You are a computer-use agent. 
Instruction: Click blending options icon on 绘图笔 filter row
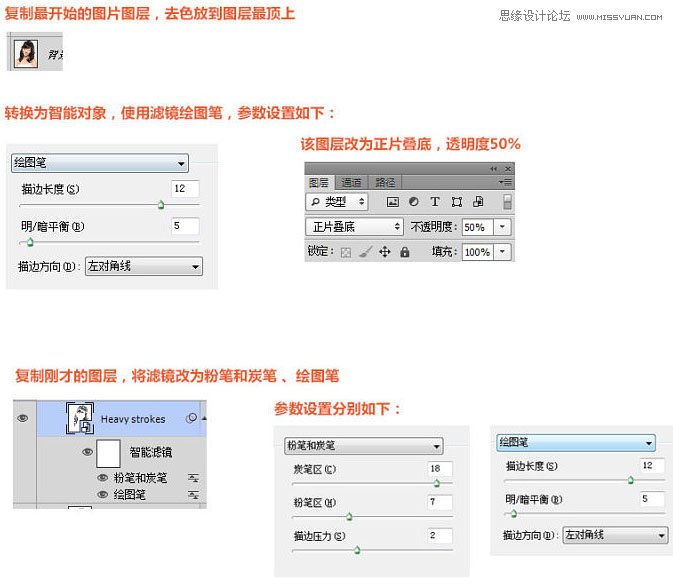point(194,495)
